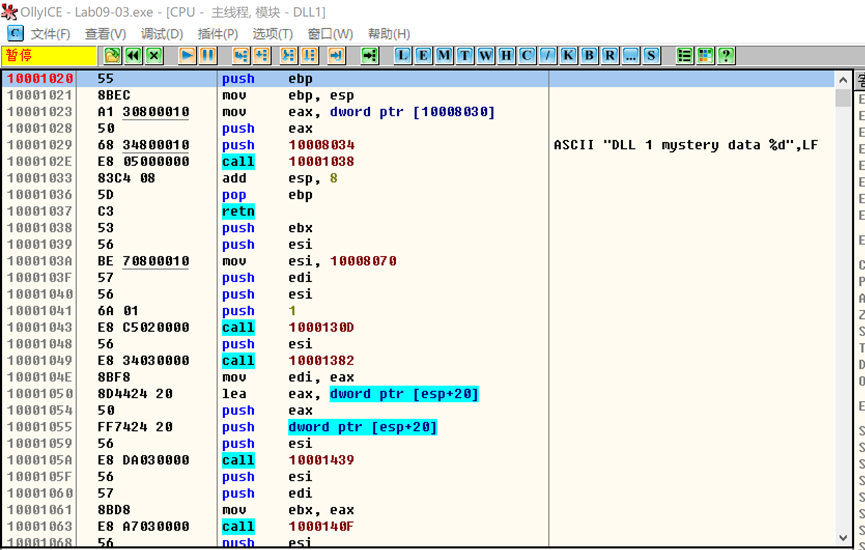Screen dimensions: 865x550
Task: Click the yellow 暂停 status field
Action: click(49, 55)
